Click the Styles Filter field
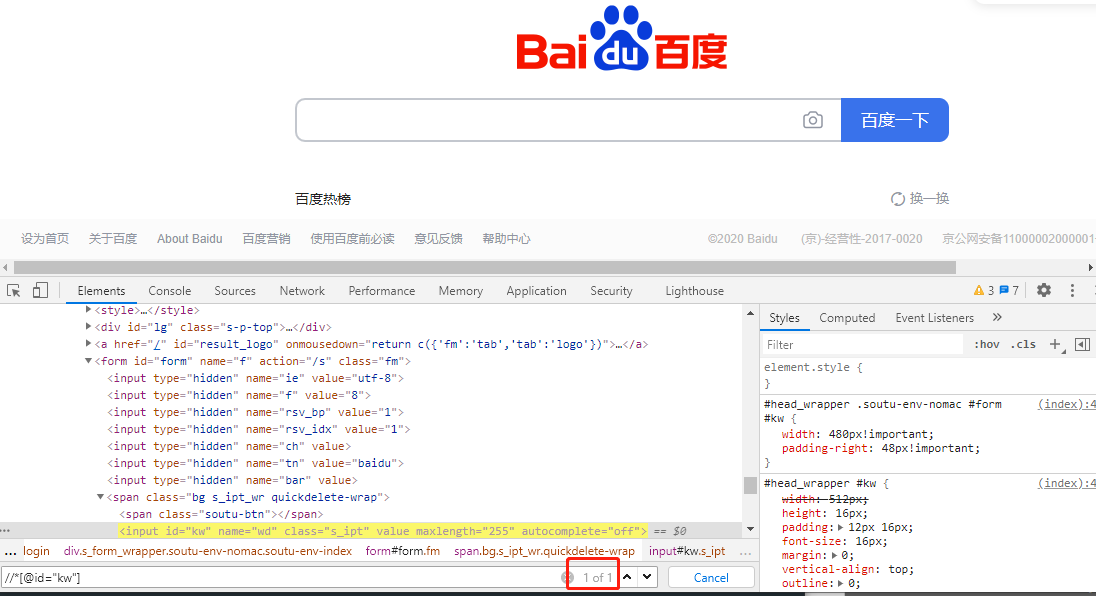This screenshot has height=596, width=1096. tap(862, 344)
